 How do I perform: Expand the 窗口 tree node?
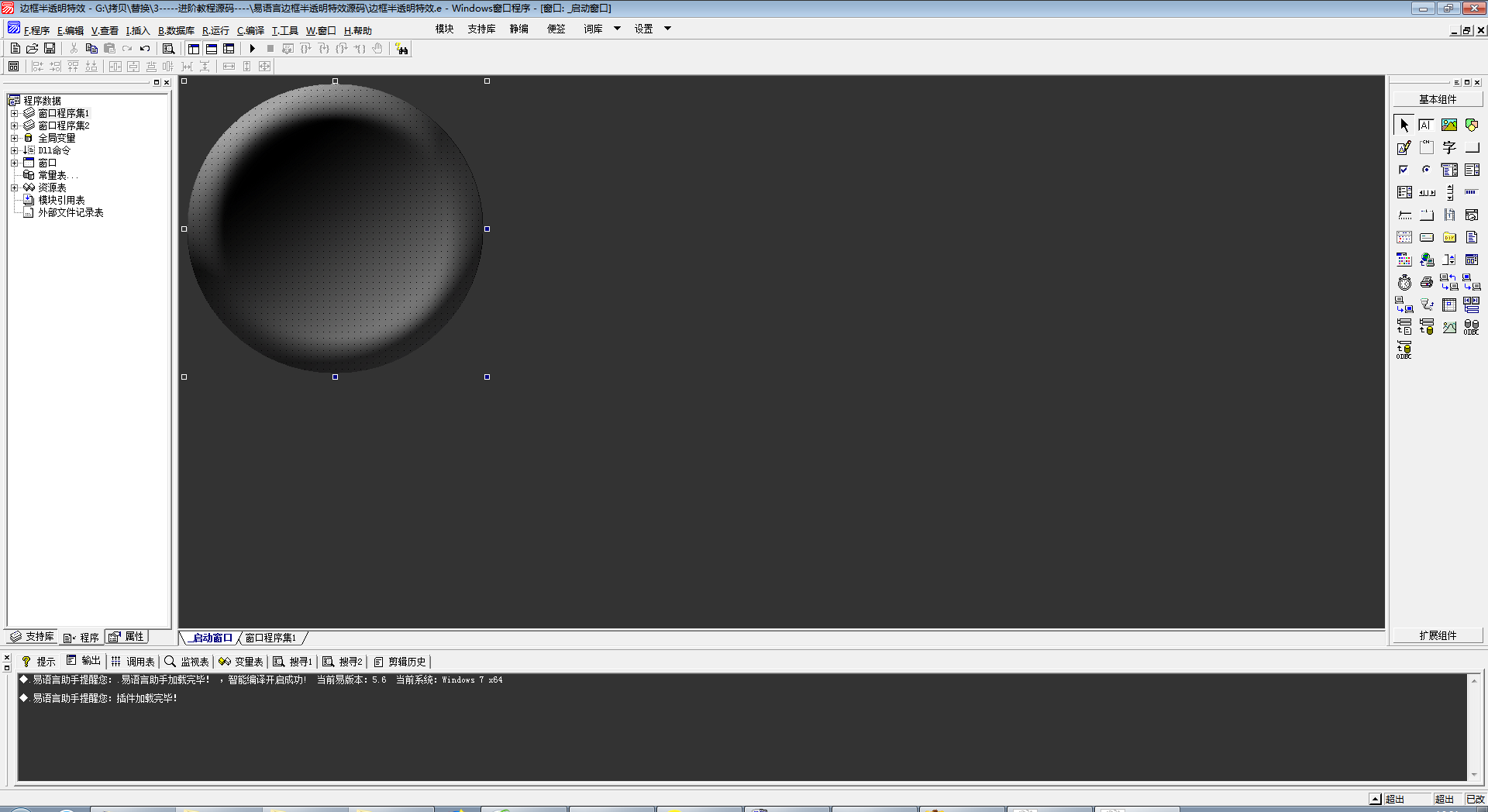click(14, 163)
